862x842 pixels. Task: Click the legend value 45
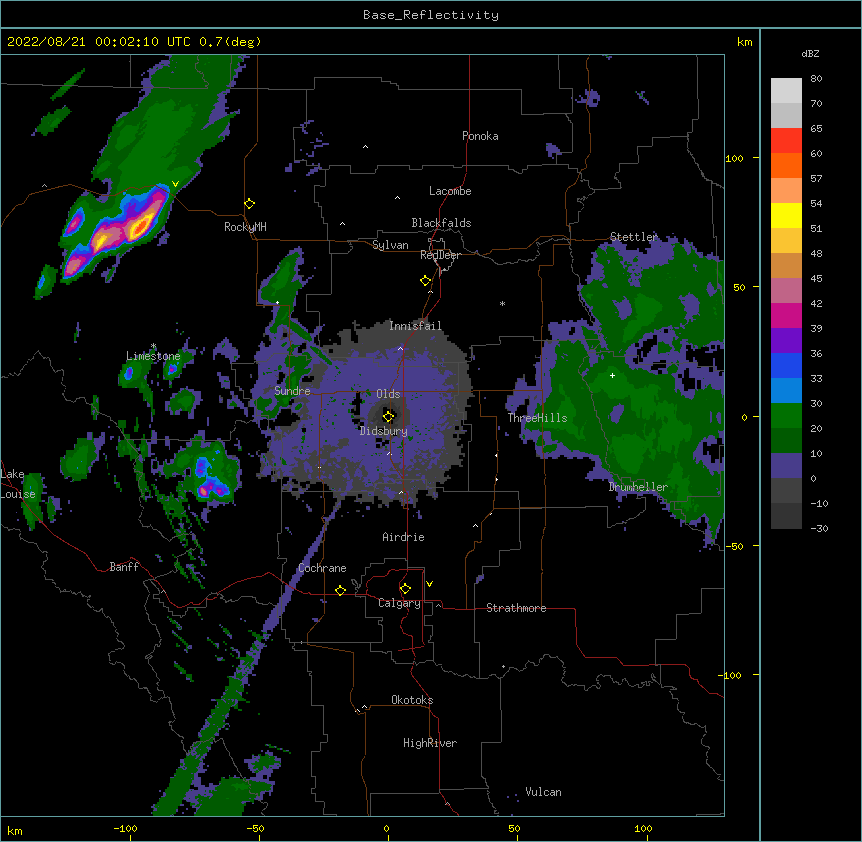[816, 279]
